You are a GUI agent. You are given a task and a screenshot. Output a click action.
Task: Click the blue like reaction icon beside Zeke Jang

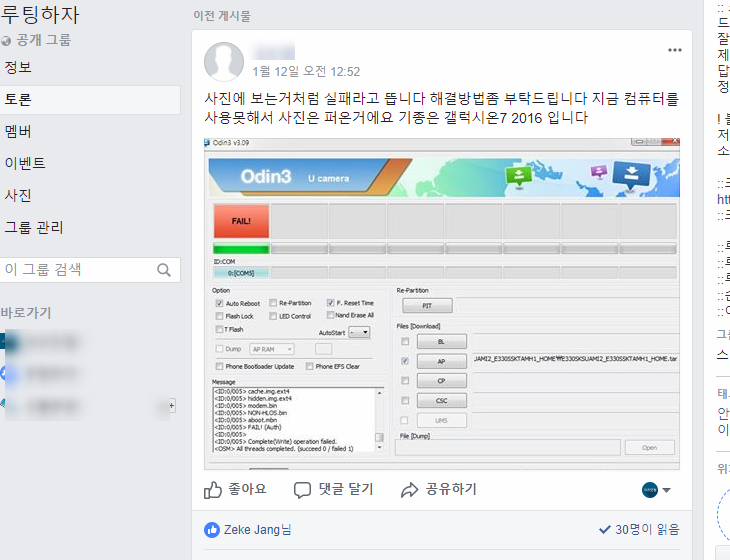(x=212, y=529)
